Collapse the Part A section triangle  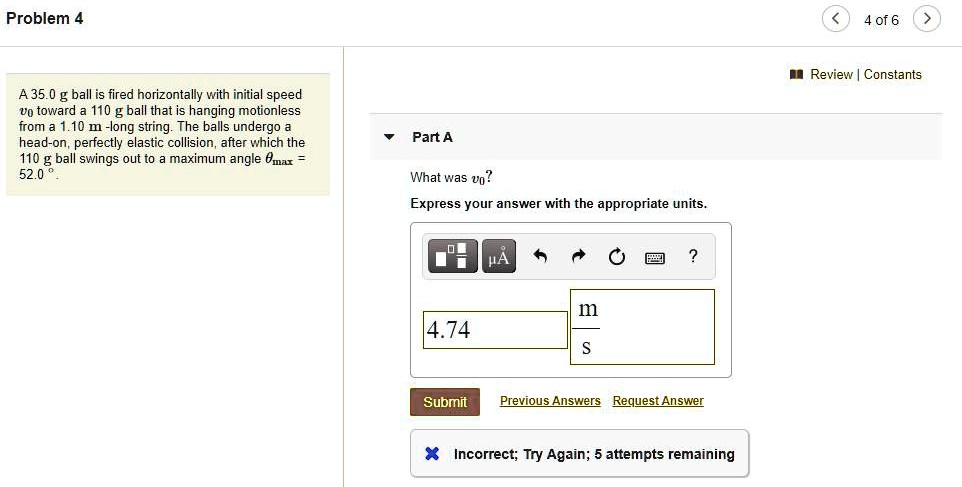(389, 137)
